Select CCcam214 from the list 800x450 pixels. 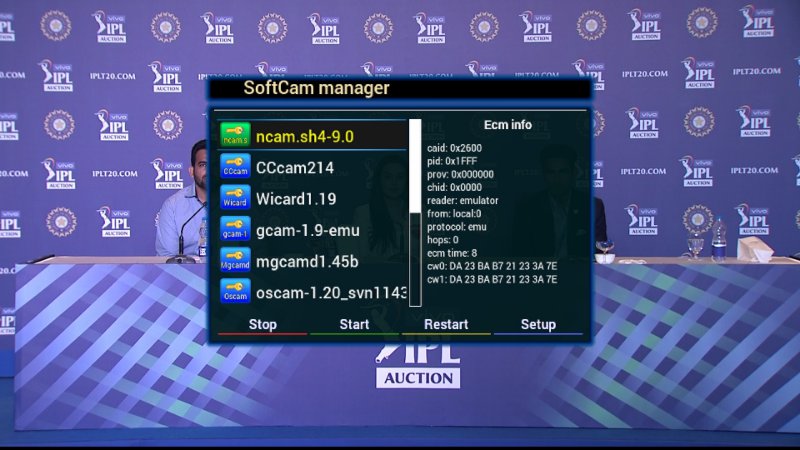(312, 167)
